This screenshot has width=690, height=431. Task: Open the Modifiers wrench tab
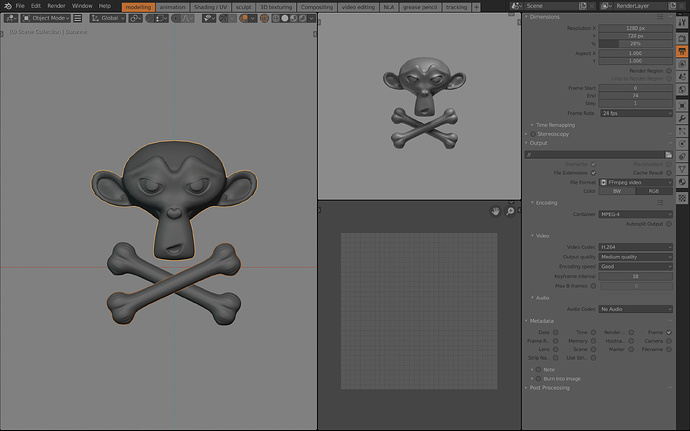pos(682,118)
